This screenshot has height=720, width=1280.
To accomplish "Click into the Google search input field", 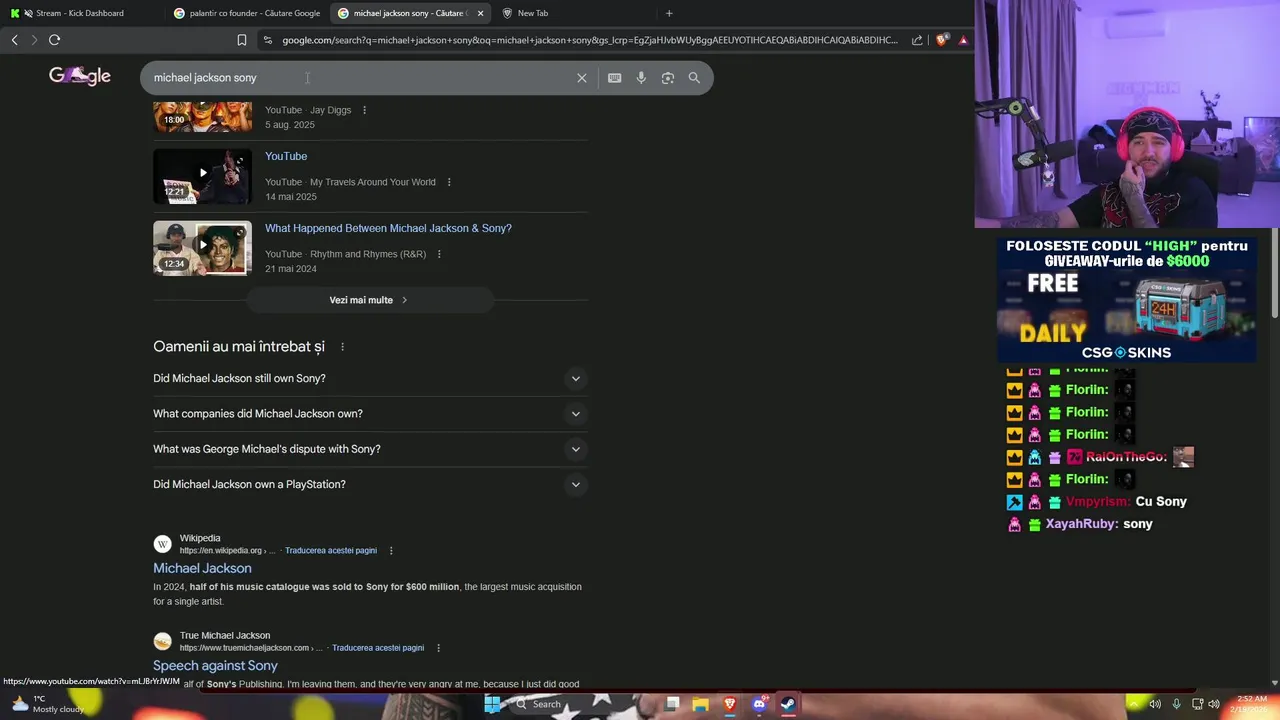I will [360, 78].
